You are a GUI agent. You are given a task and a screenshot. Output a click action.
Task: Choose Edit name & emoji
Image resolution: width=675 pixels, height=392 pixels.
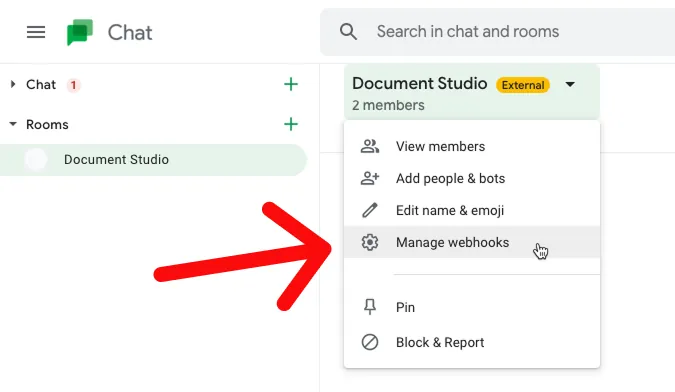[472, 210]
